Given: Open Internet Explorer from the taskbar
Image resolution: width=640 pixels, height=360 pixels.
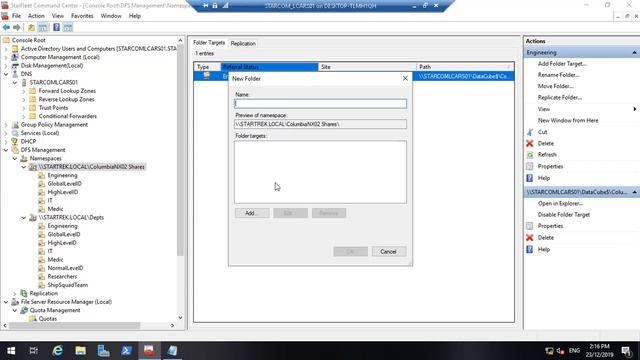Looking at the screenshot, I should click(58, 351).
